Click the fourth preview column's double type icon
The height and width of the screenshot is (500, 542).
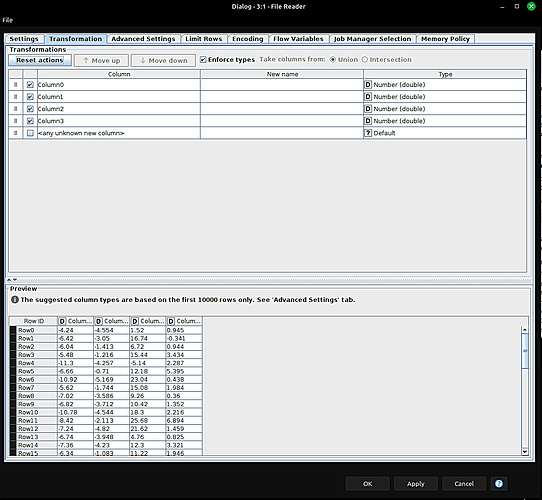point(171,321)
